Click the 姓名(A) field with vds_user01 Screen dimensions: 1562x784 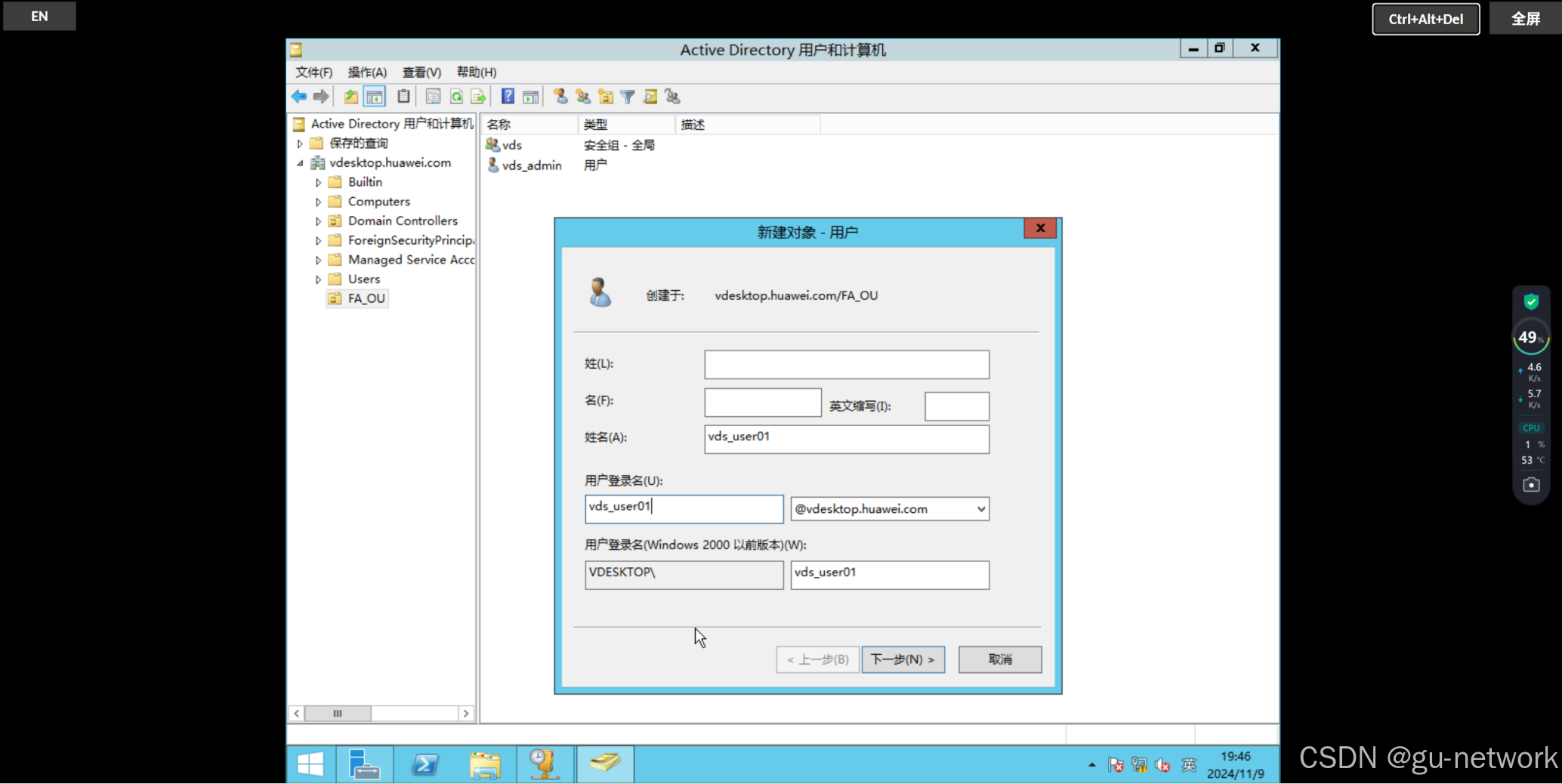pyautogui.click(x=847, y=439)
